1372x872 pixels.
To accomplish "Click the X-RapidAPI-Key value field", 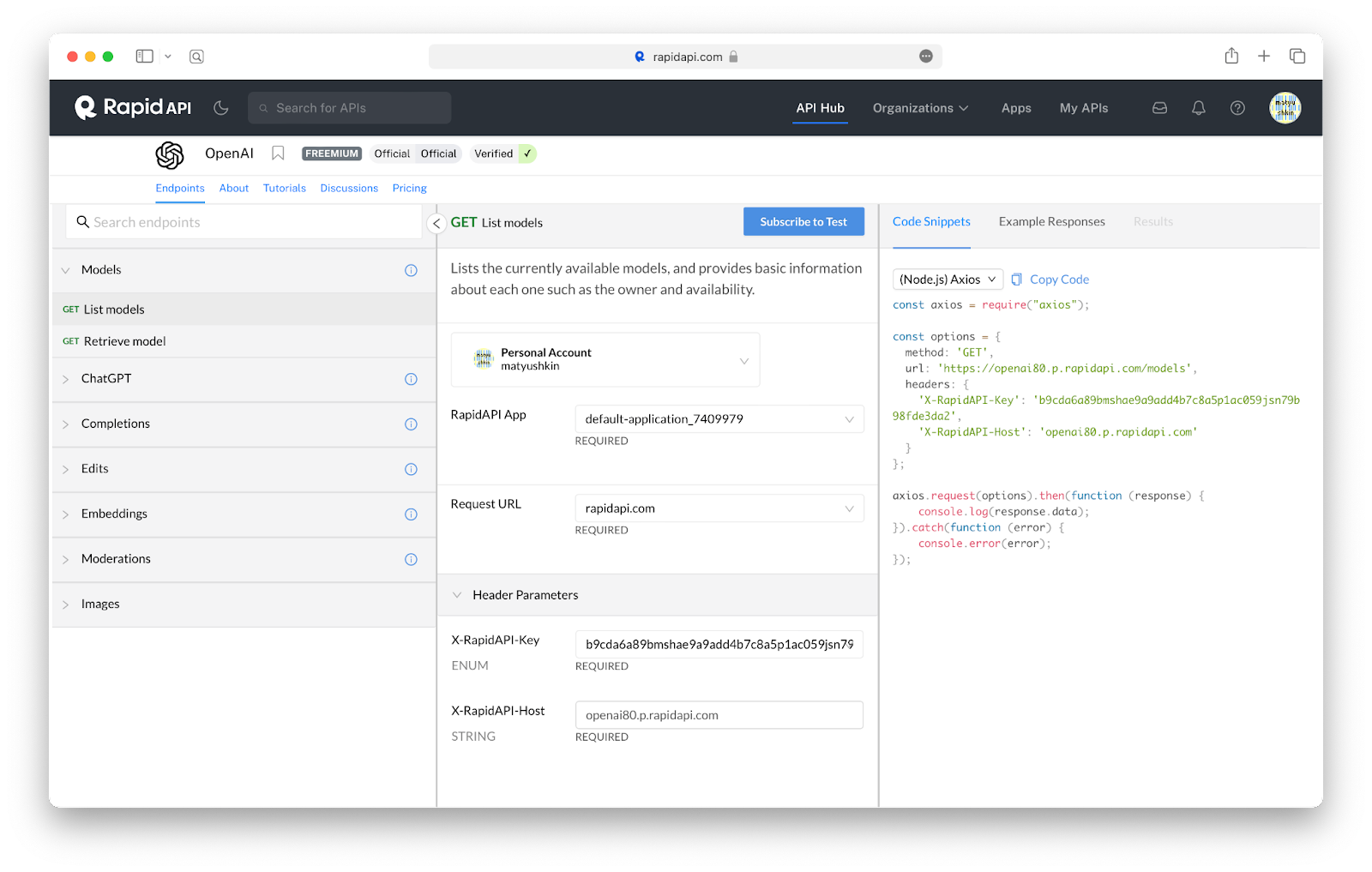I will [x=719, y=645].
